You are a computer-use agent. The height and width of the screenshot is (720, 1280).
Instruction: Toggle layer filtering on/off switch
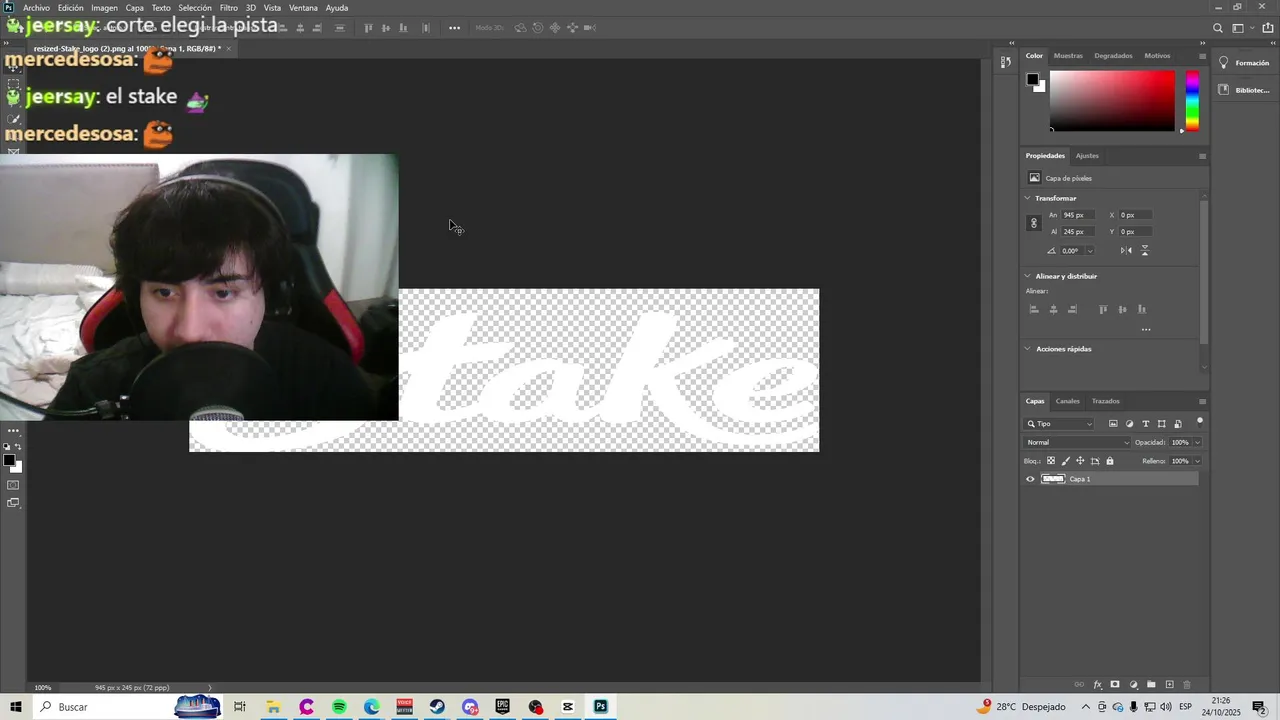[x=1199, y=422]
